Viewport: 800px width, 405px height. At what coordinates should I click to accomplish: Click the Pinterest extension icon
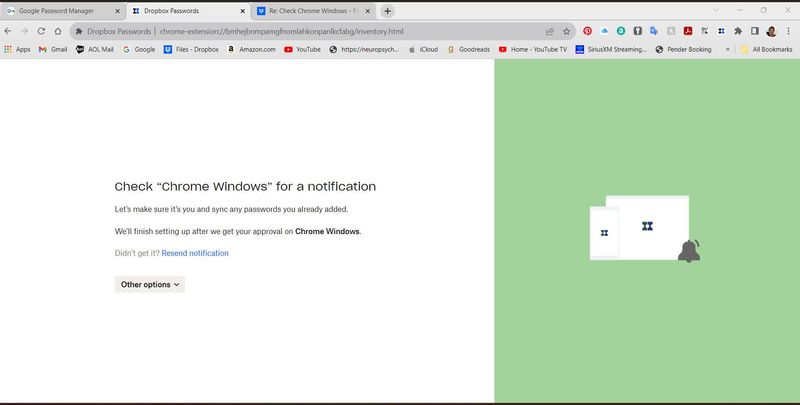point(587,31)
